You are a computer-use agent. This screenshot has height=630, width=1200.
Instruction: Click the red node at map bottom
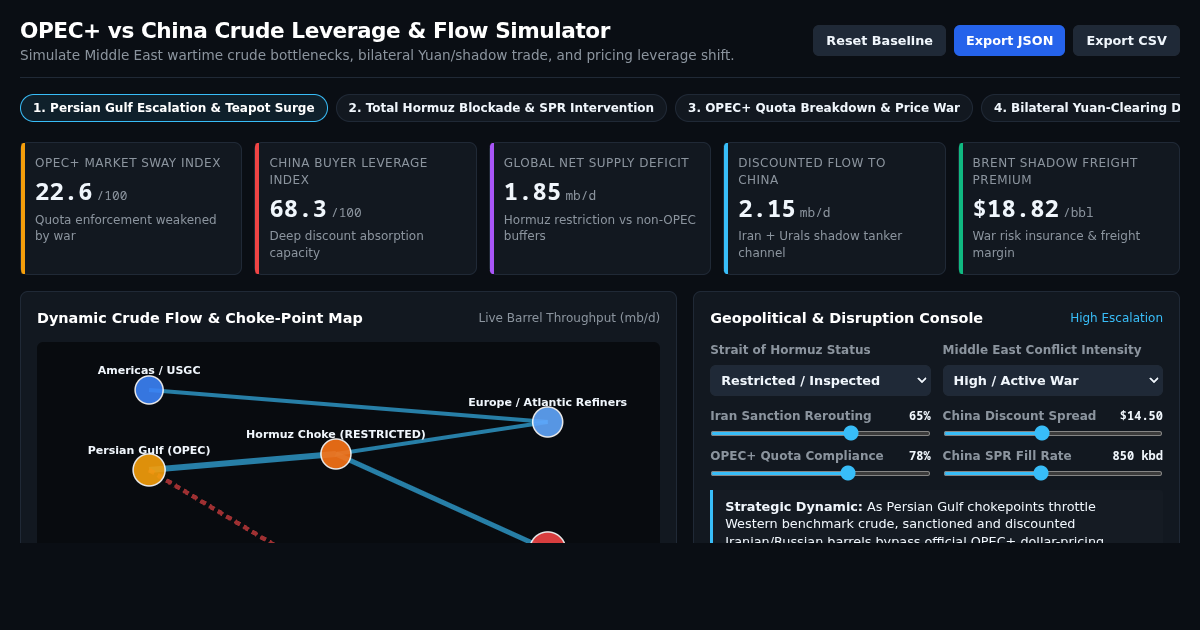pyautogui.click(x=548, y=539)
